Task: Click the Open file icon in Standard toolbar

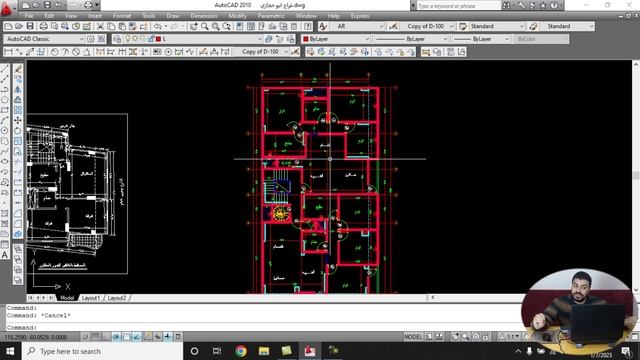Action: click(x=19, y=27)
